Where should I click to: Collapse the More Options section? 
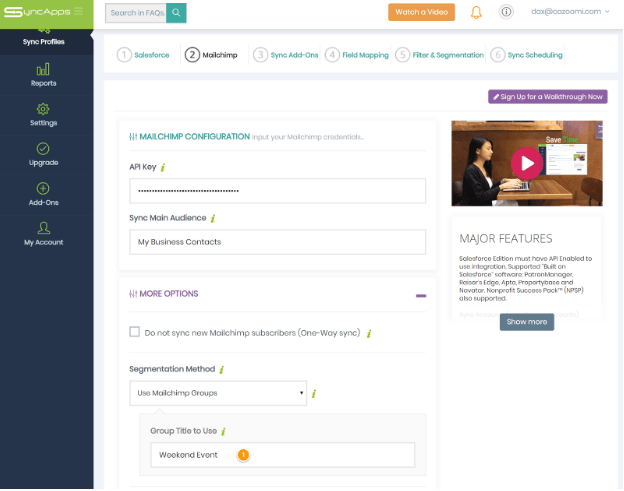point(421,296)
